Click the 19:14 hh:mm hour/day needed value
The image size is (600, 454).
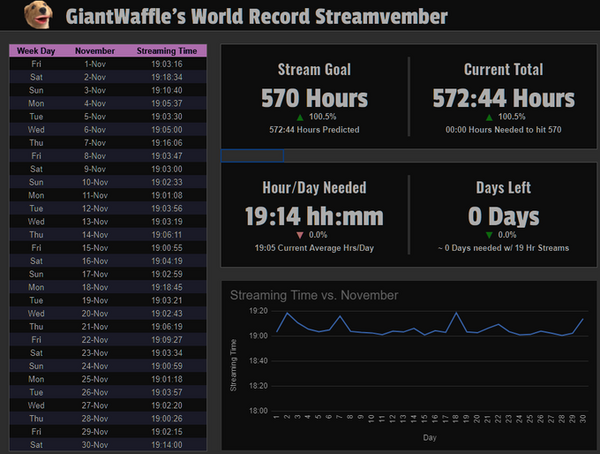click(x=314, y=216)
